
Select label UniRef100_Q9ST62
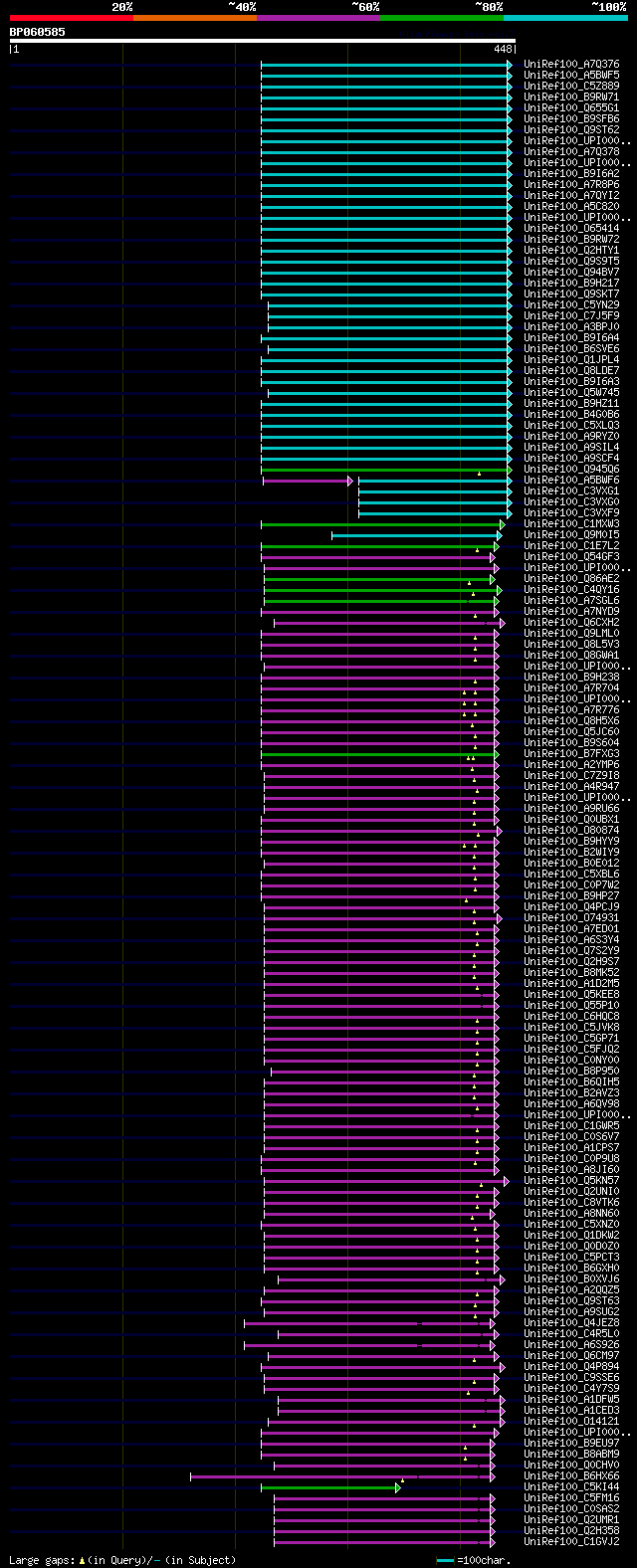coord(571,130)
